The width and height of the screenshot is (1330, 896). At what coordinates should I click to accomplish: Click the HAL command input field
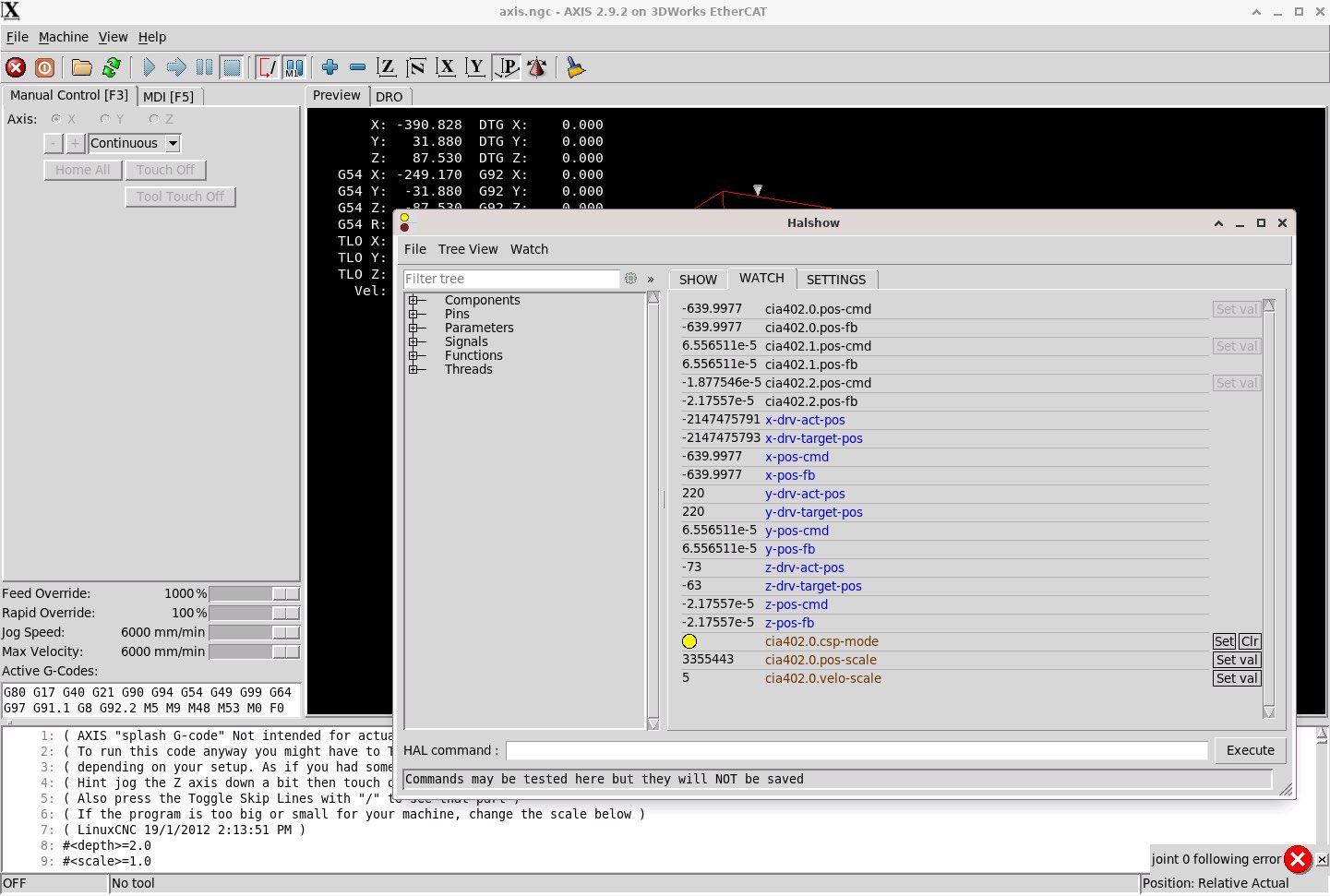[856, 751]
